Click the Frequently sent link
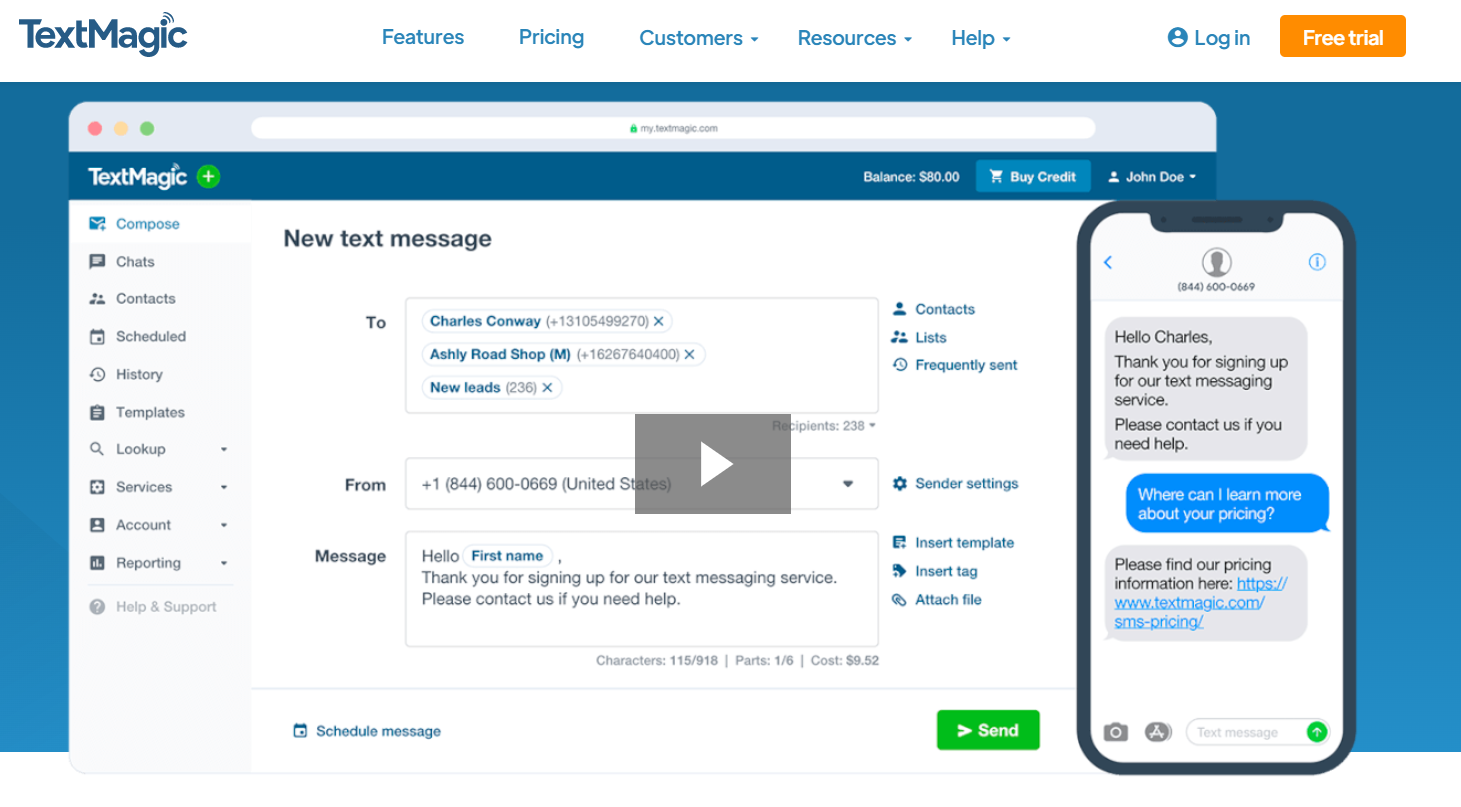 coord(955,365)
